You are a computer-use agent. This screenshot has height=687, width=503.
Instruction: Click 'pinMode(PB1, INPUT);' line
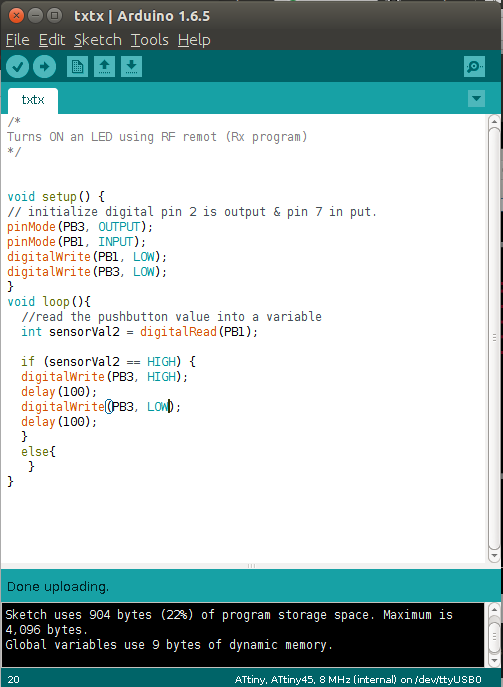coord(77,242)
